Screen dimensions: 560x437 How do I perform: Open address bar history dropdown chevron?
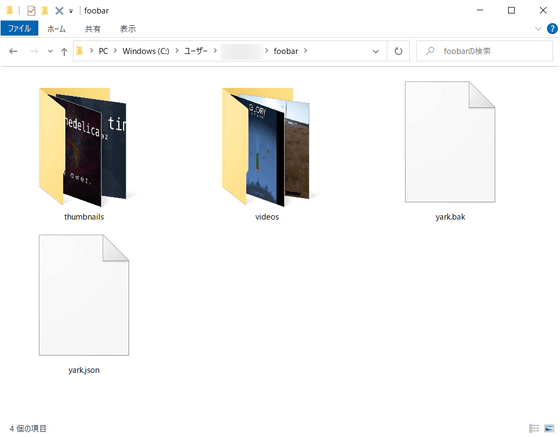click(376, 51)
